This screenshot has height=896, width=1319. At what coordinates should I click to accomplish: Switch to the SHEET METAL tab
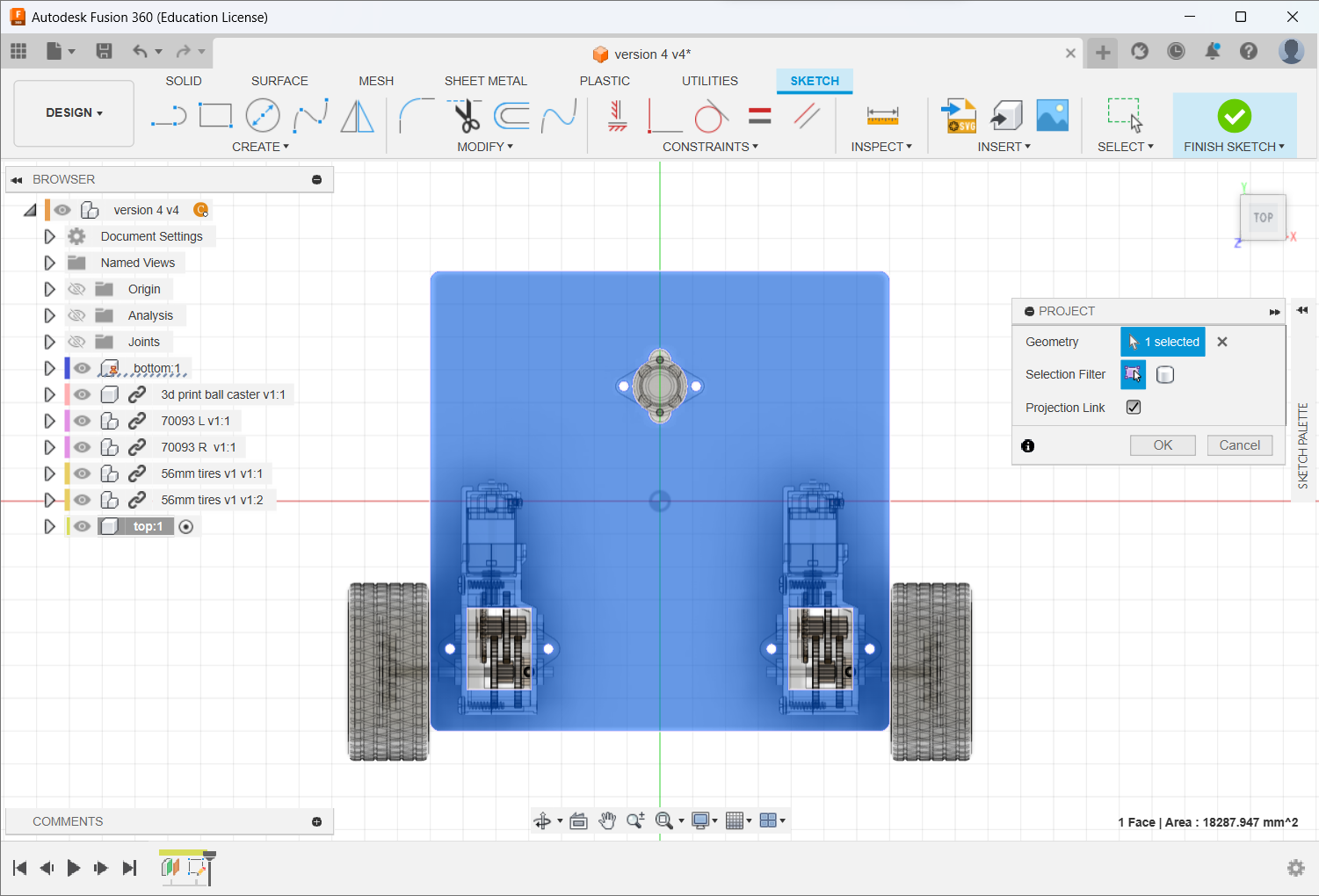[x=485, y=81]
